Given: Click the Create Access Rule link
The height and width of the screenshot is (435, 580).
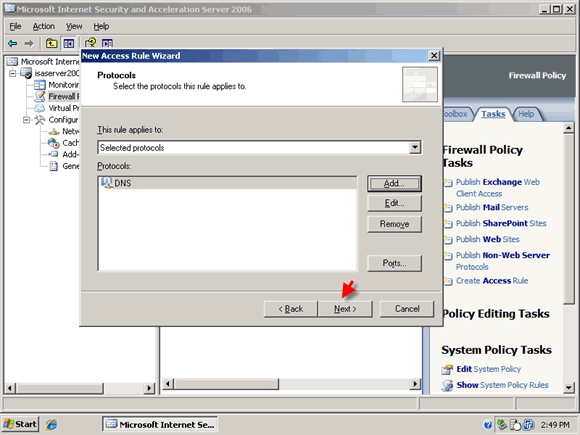Looking at the screenshot, I should coord(492,281).
